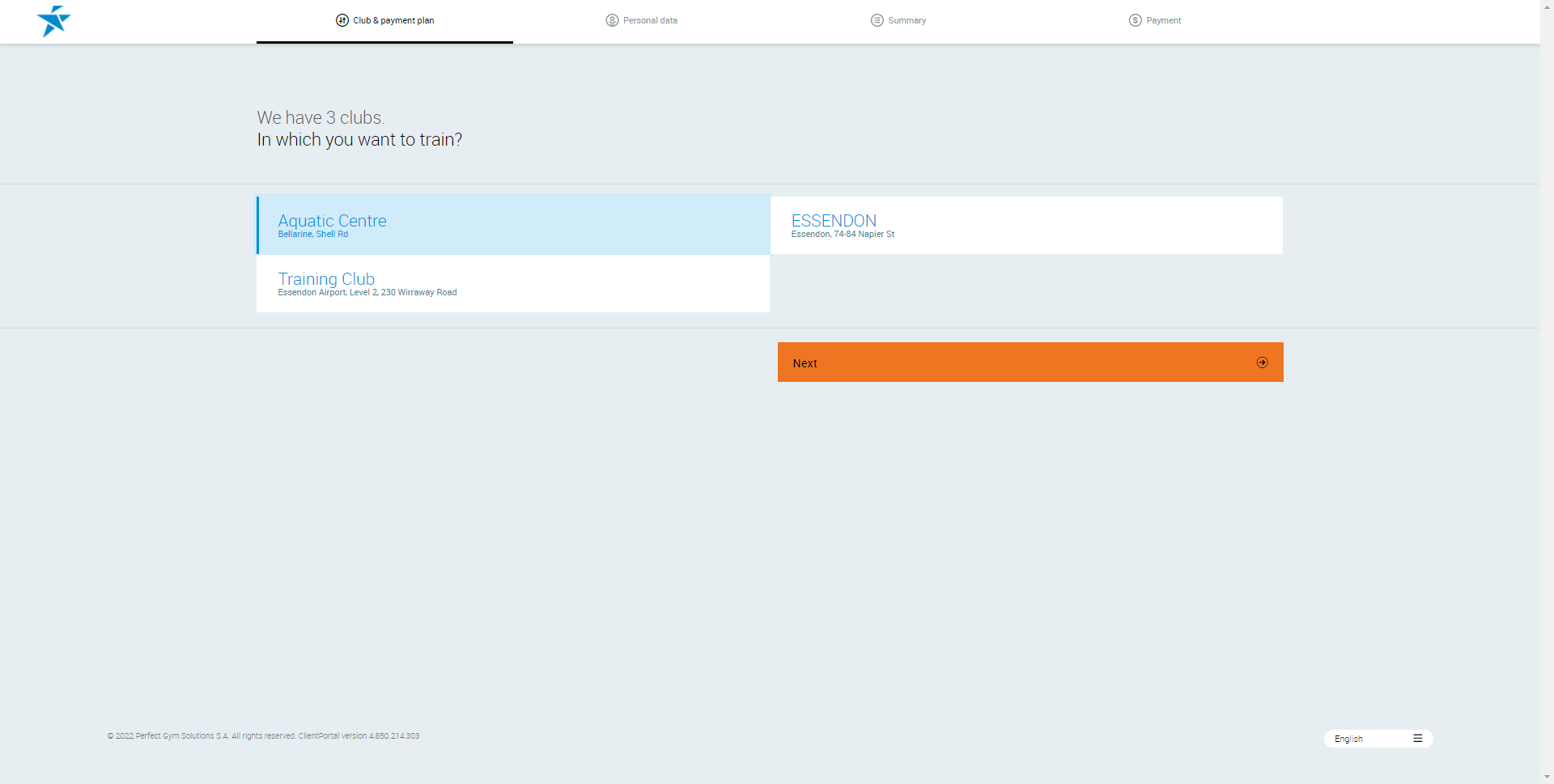
Task: Click the blue star logo
Action: pyautogui.click(x=53, y=21)
